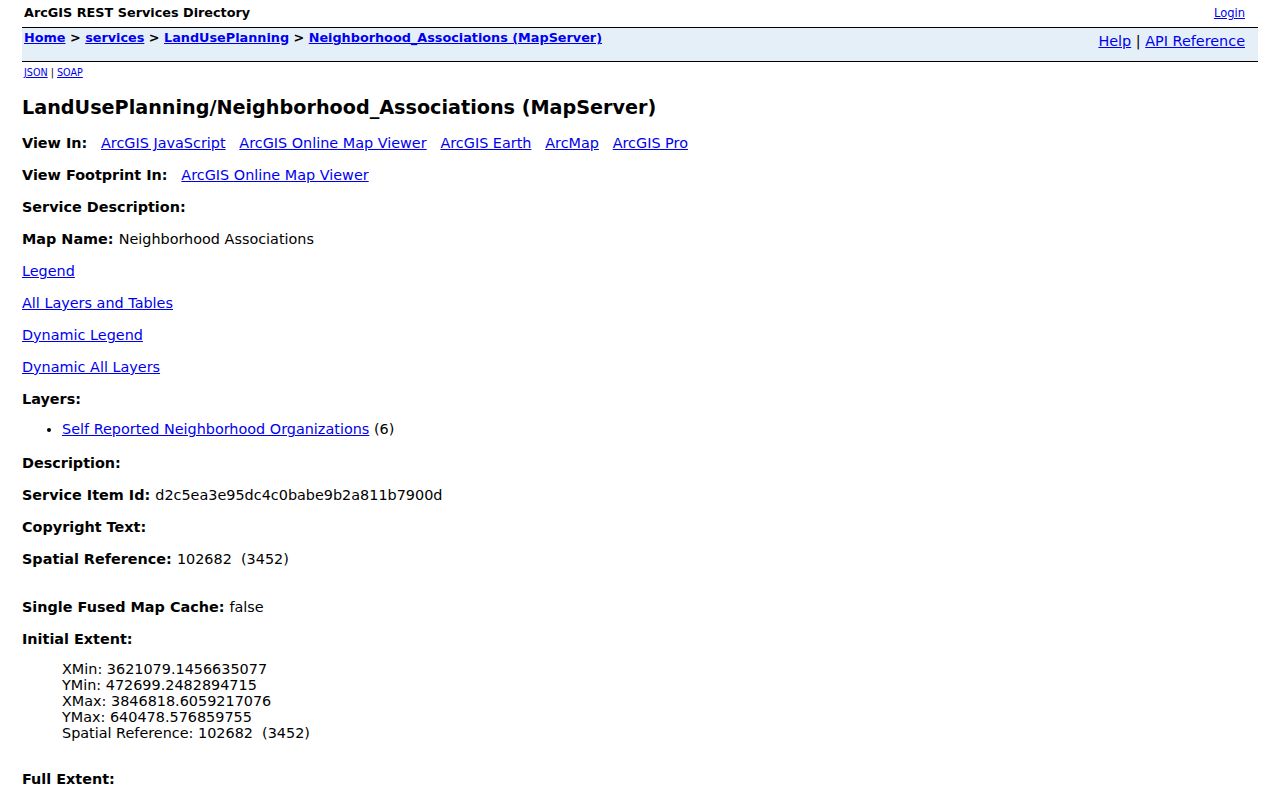Click the Spatial Reference: 102682 (3452) line above Single Fused Map Cache
This screenshot has width=1280, height=800.
click(x=155, y=559)
